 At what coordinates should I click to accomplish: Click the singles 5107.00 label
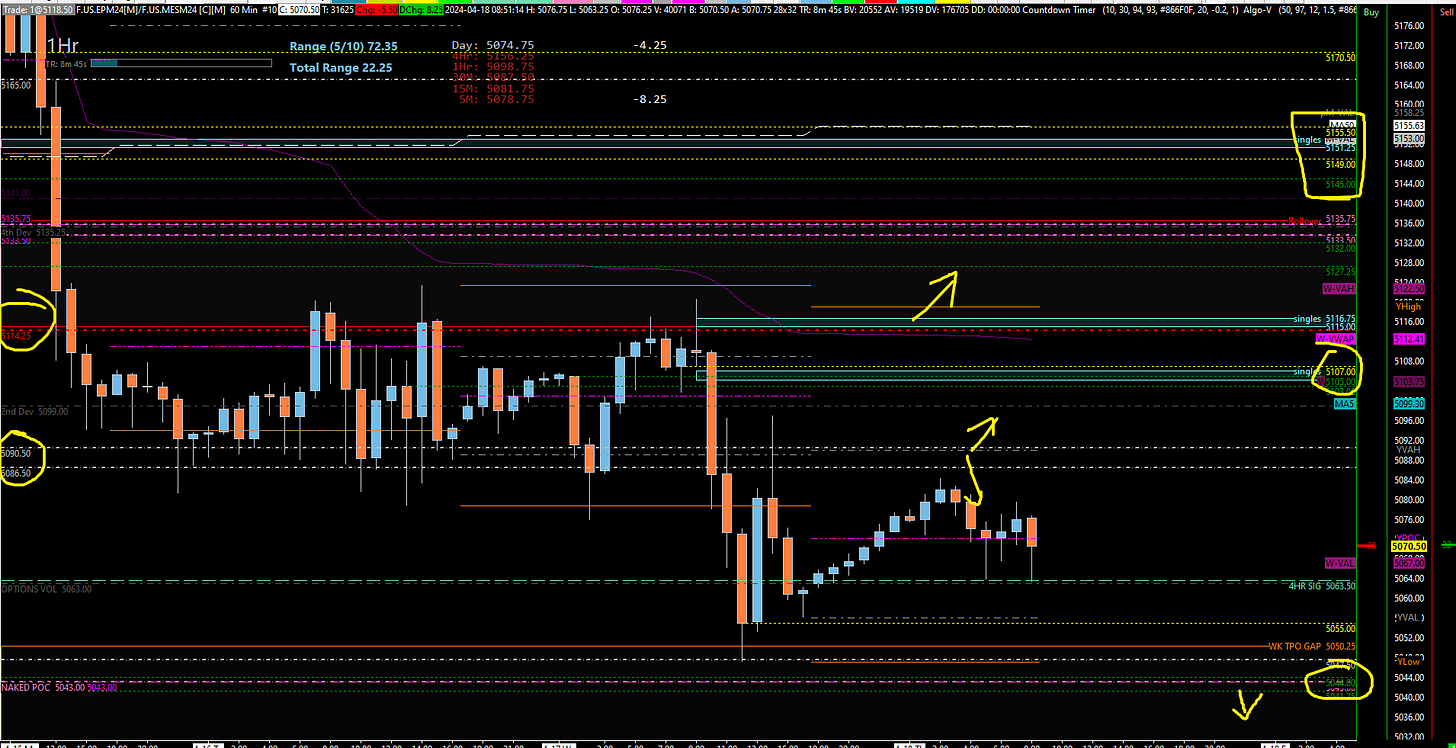tap(1325, 371)
